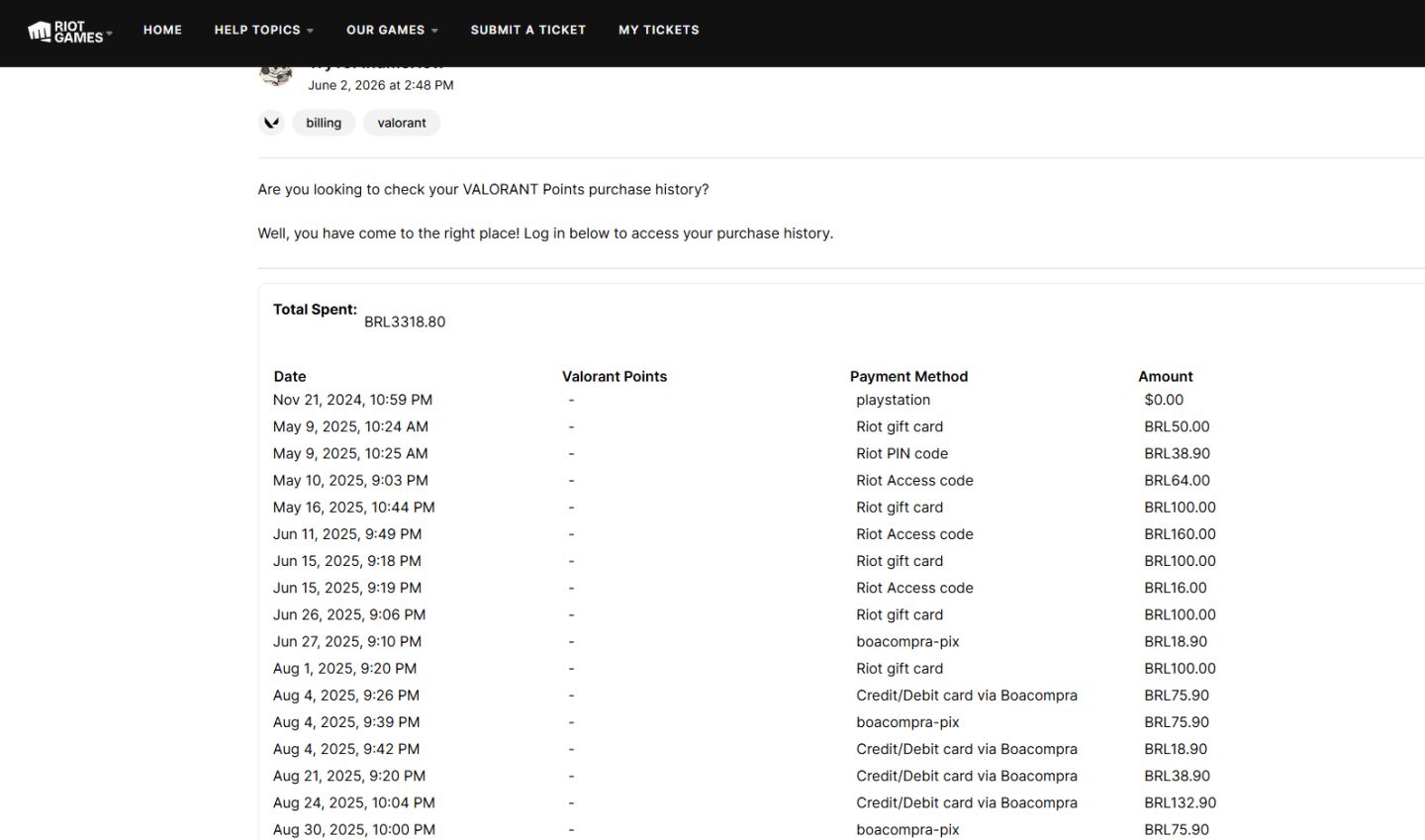Click the Amount column header
This screenshot has height=840, width=1425.
(1166, 376)
